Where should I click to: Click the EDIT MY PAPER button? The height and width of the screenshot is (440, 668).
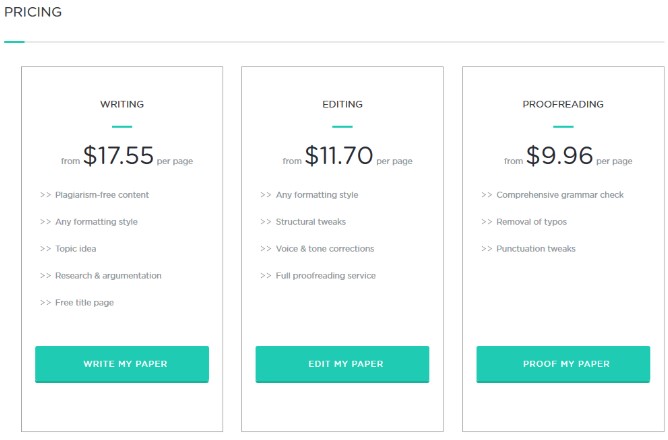click(342, 364)
